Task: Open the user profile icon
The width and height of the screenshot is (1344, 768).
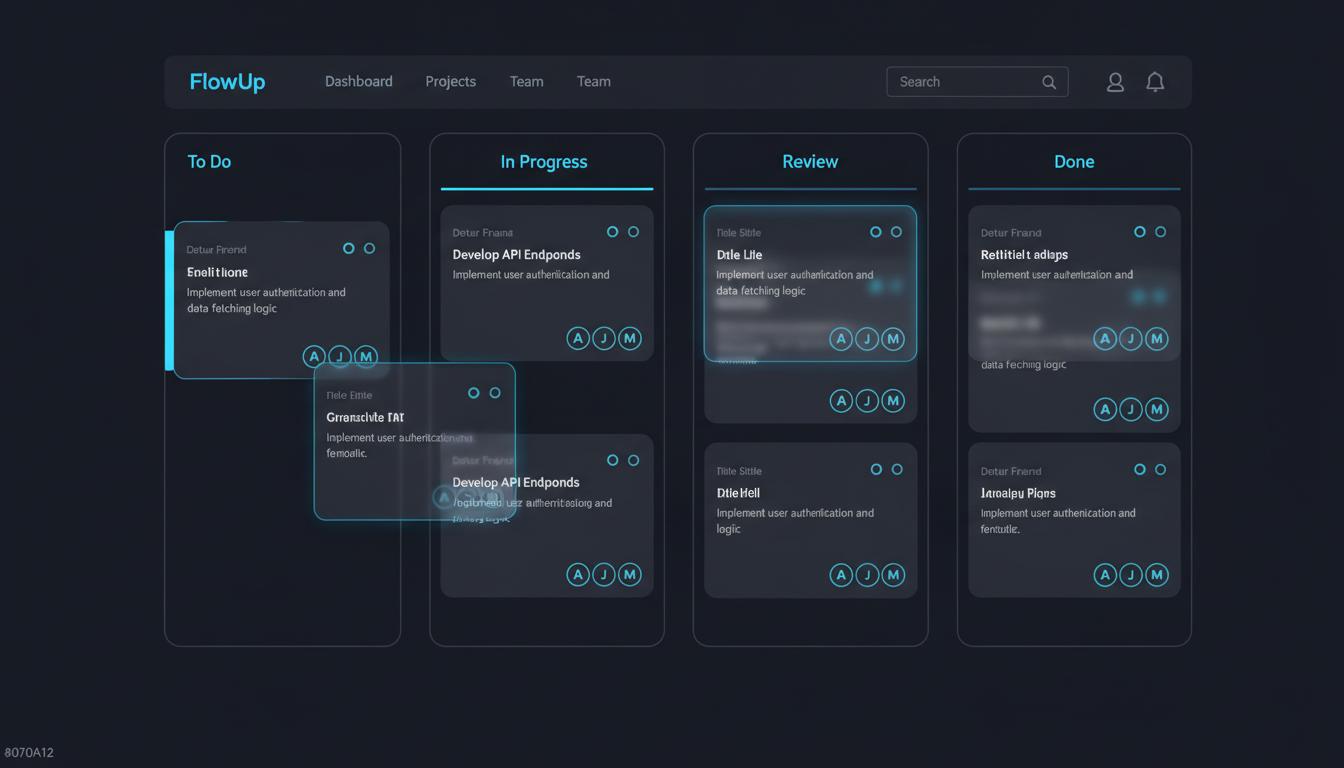Action: coord(1115,81)
